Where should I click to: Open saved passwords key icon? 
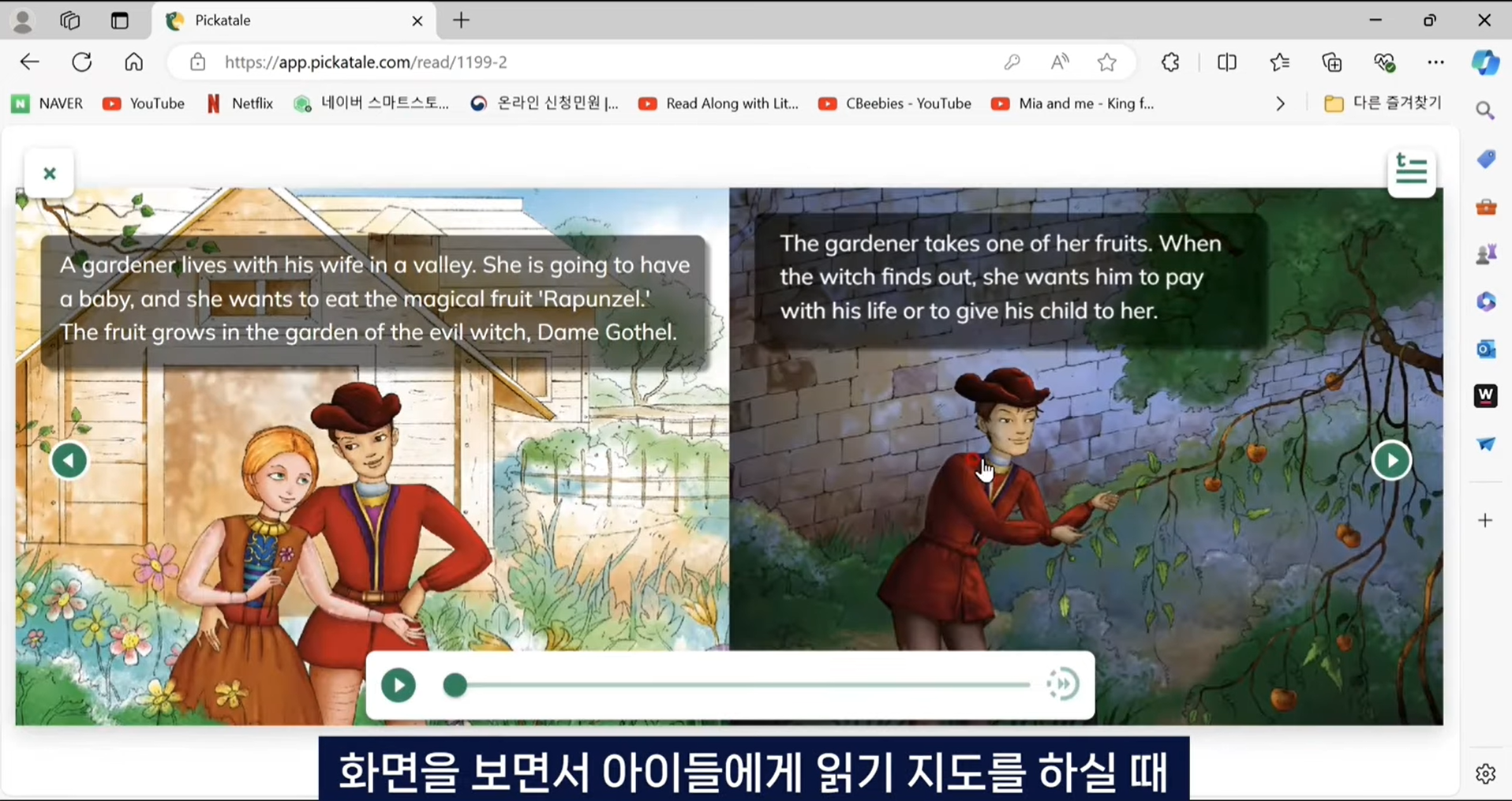[1012, 62]
